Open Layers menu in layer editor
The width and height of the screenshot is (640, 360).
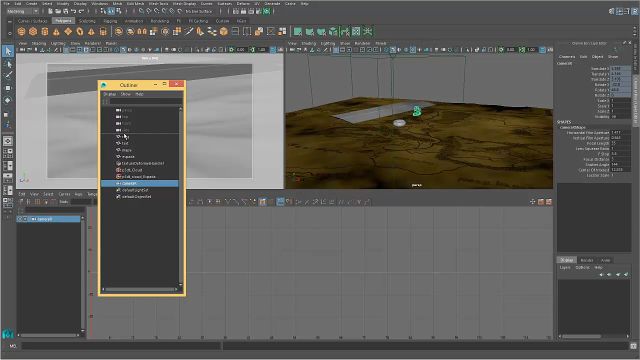pos(565,268)
